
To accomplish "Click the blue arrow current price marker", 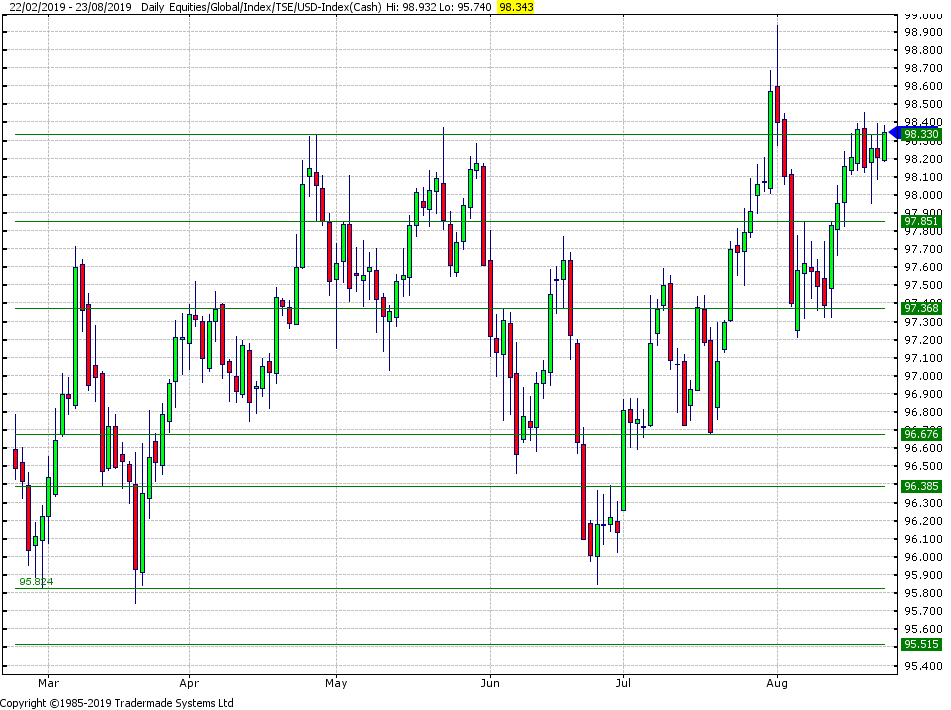I will click(895, 133).
